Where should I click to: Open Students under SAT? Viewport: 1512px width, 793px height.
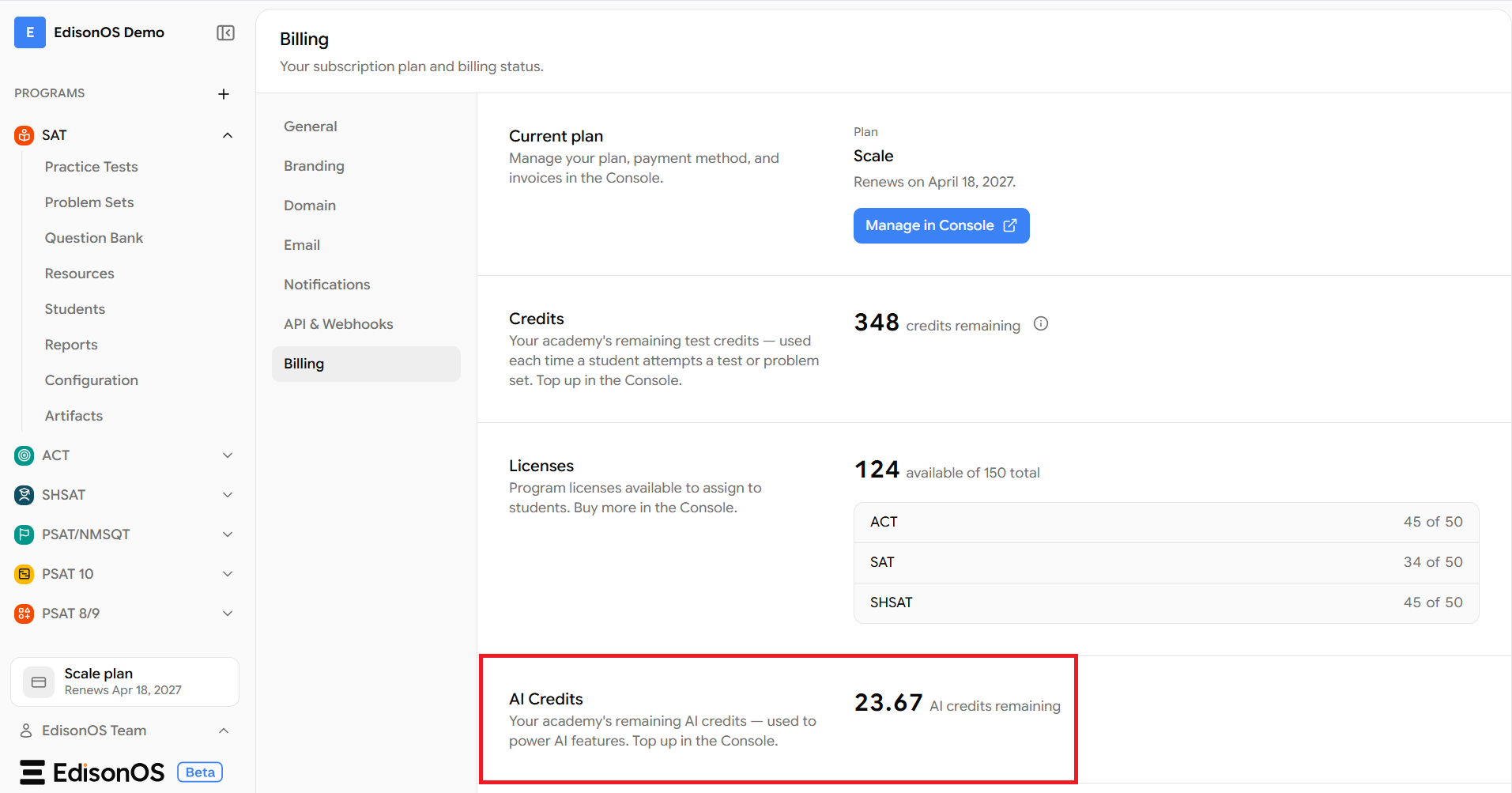click(75, 309)
